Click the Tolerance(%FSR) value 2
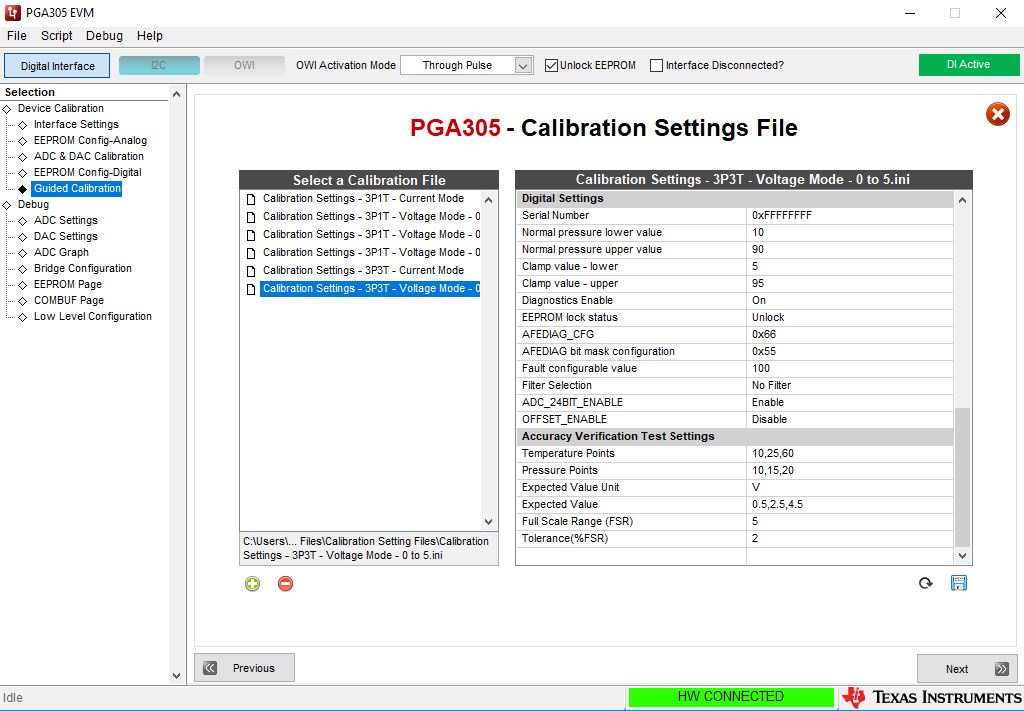The image size is (1024, 711). click(755, 538)
